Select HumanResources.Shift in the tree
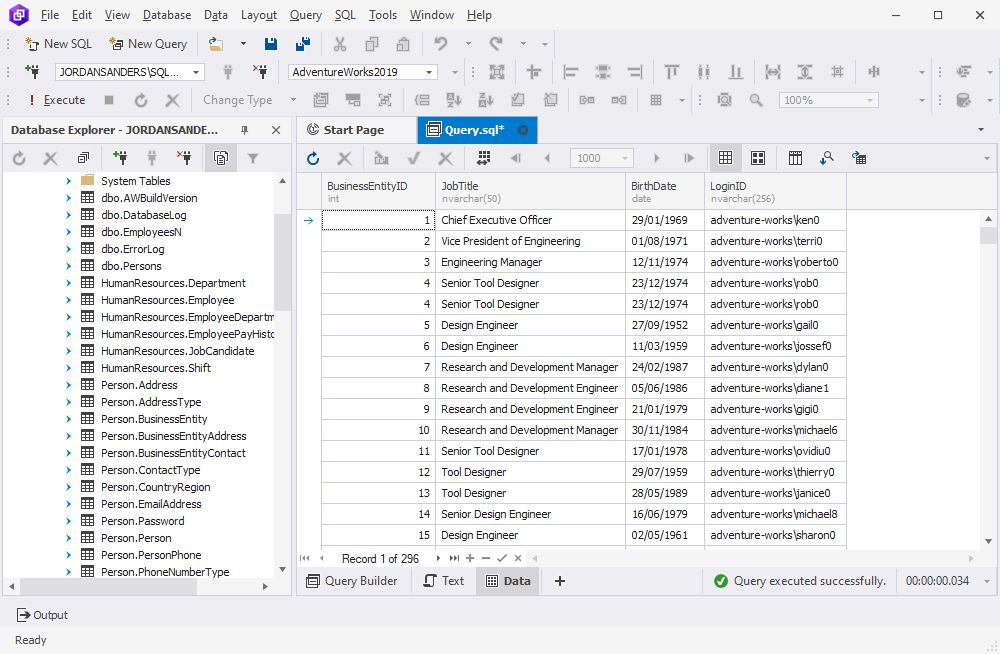This screenshot has width=1000, height=654. coord(156,368)
